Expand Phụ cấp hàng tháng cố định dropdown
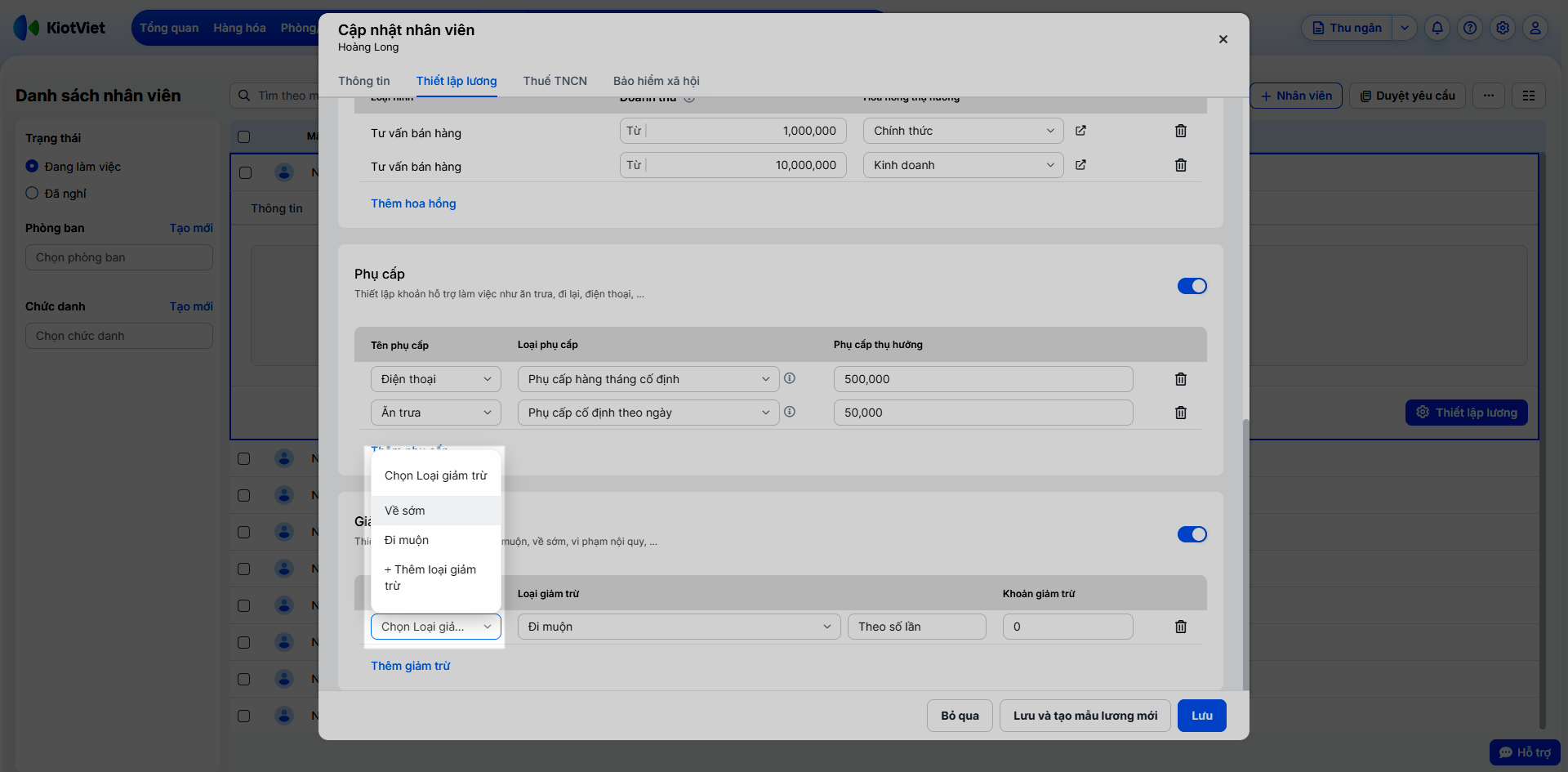The height and width of the screenshot is (772, 1568). pos(648,379)
